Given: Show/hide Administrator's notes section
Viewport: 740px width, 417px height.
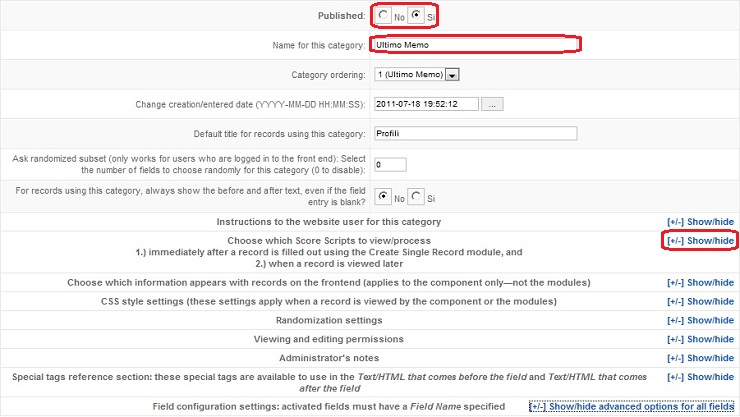Looking at the screenshot, I should click(700, 358).
